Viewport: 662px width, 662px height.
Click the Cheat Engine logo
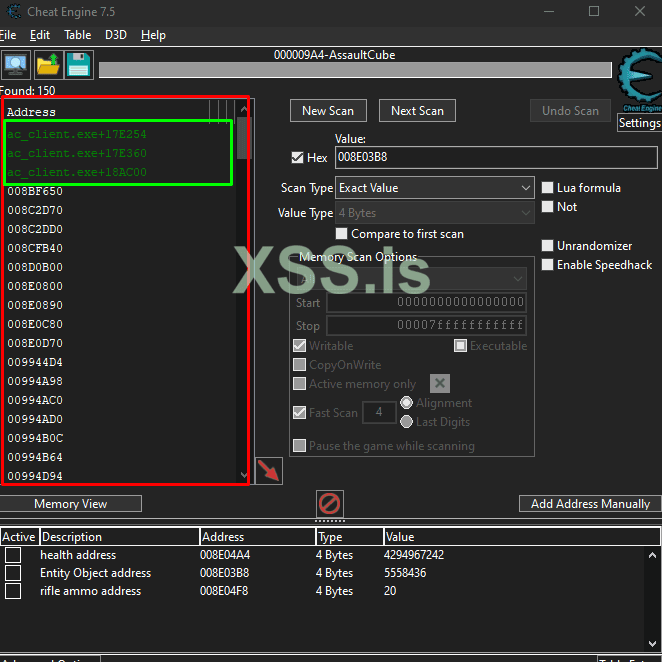click(640, 80)
